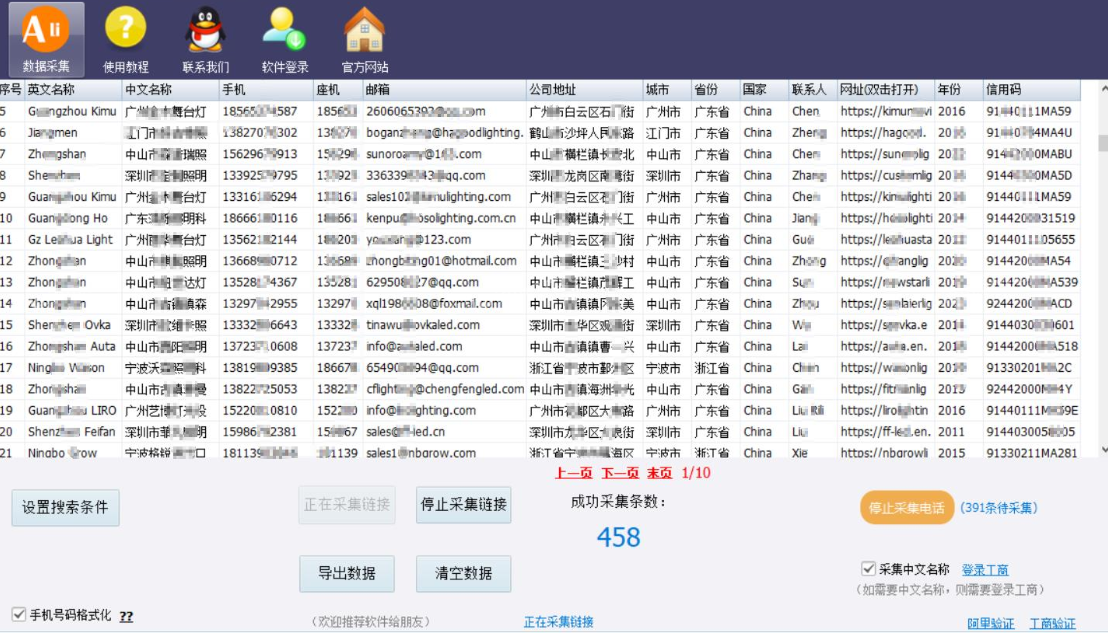
Task: Click the 国家 column header
Action: [764, 90]
